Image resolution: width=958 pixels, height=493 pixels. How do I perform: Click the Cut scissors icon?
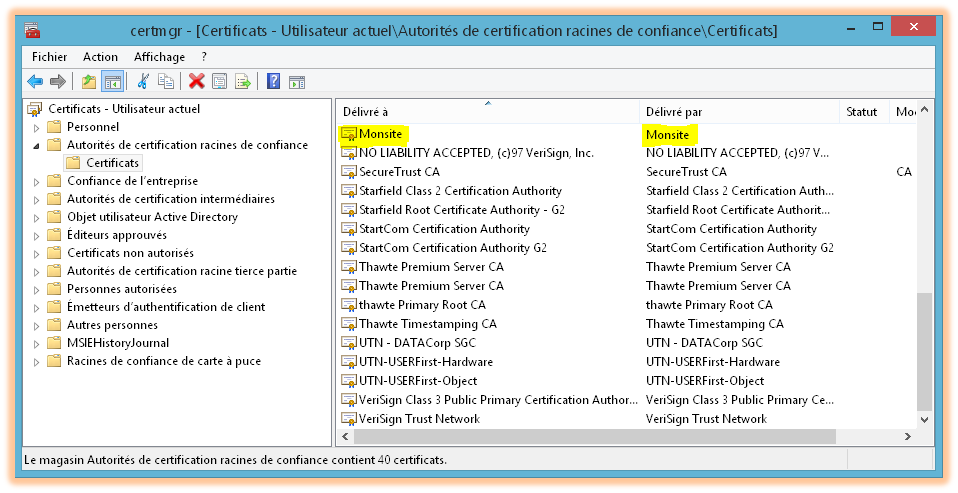coord(143,81)
